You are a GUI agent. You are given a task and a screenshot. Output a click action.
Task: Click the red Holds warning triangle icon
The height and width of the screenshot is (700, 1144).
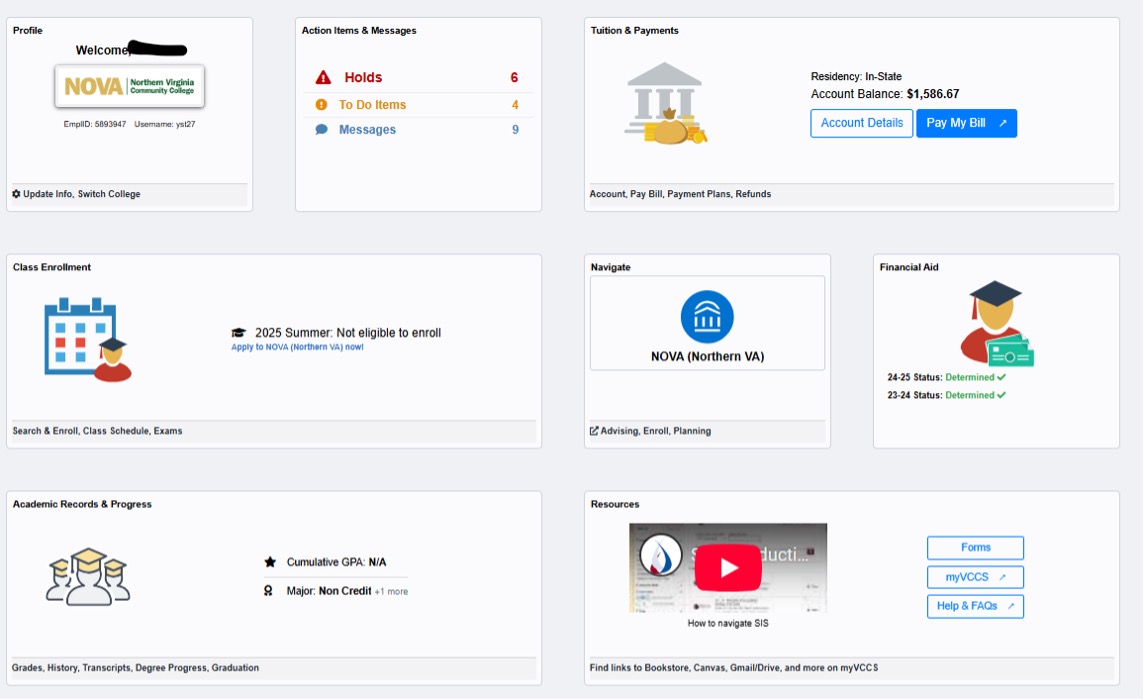[323, 78]
